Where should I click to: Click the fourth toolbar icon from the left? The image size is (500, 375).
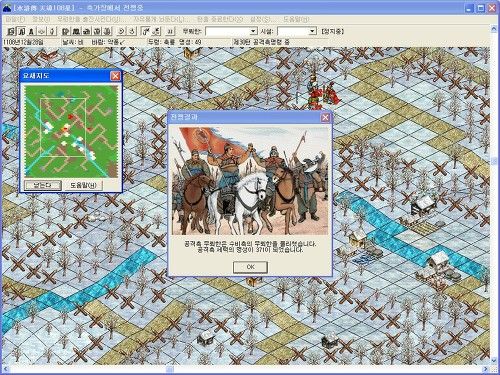[42, 31]
